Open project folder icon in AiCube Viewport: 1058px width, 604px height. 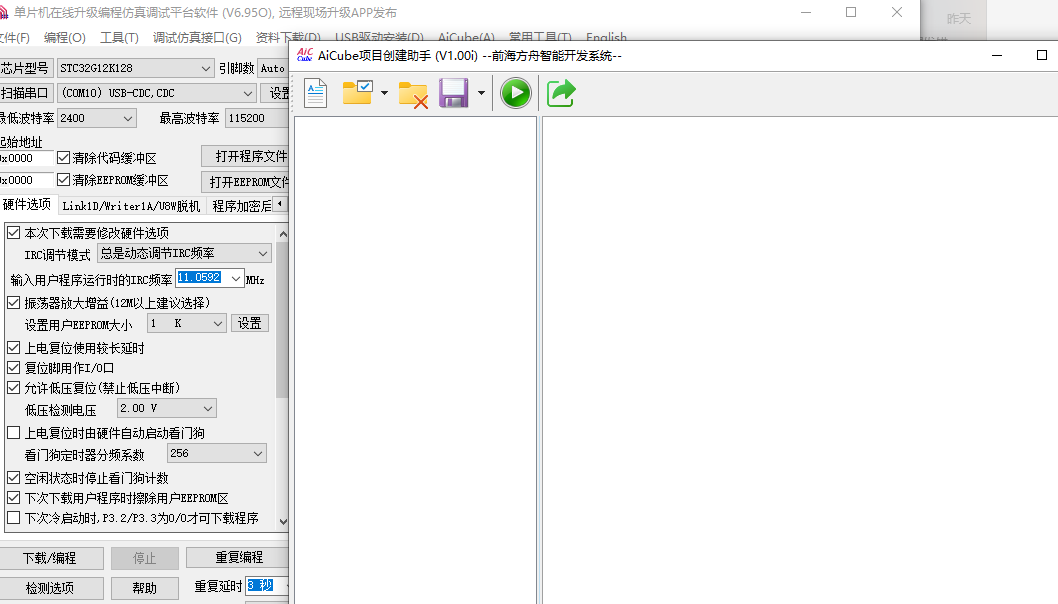coord(358,92)
